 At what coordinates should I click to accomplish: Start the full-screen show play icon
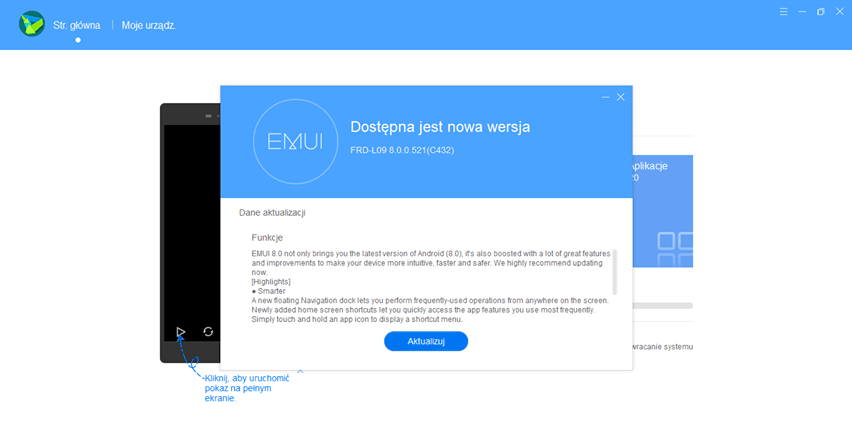(181, 331)
